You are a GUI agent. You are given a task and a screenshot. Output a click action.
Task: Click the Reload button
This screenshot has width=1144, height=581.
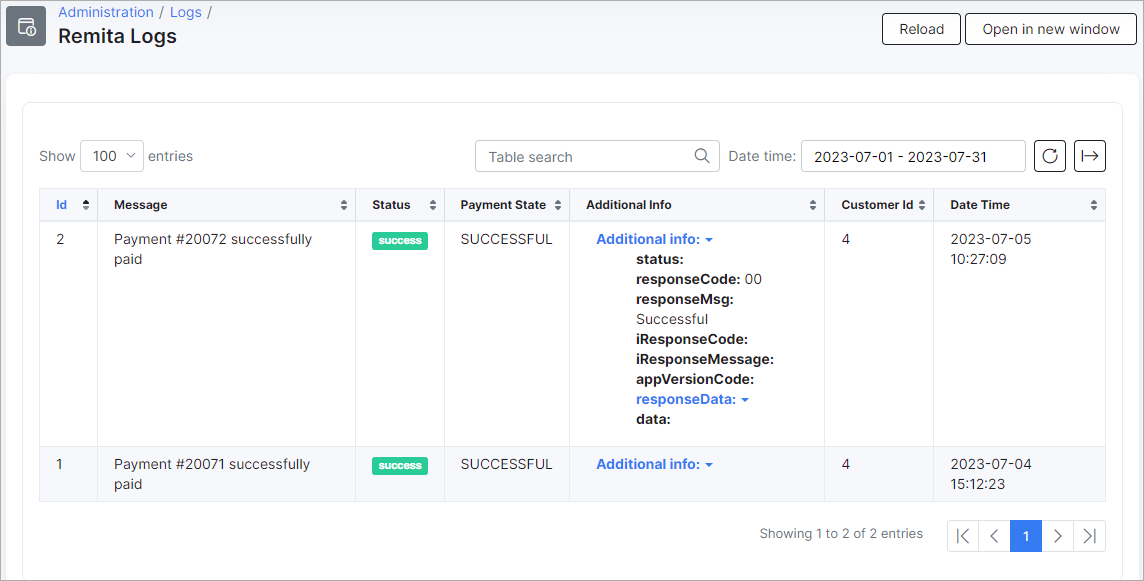pyautogui.click(x=921, y=29)
